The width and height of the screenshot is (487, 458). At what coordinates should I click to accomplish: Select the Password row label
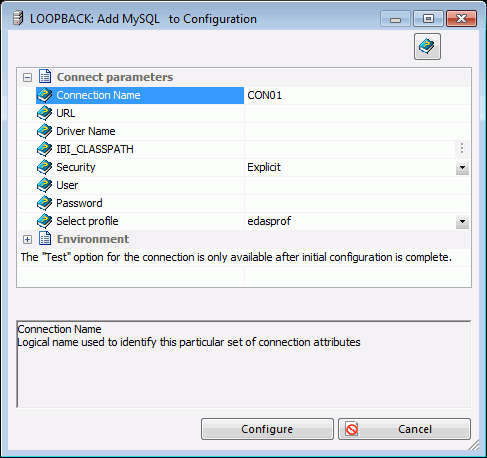point(79,203)
